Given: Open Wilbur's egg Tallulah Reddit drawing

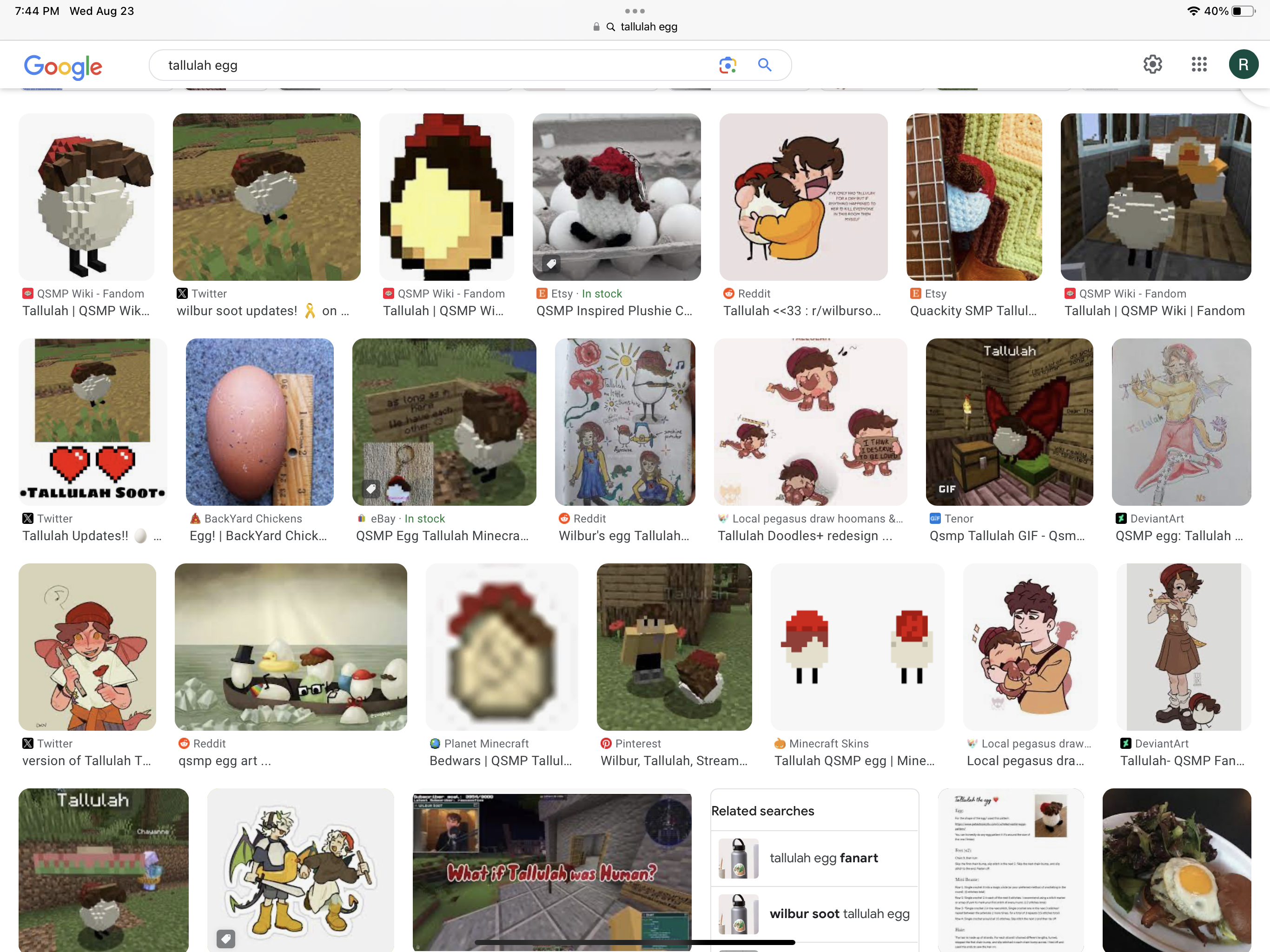Looking at the screenshot, I should click(x=625, y=422).
